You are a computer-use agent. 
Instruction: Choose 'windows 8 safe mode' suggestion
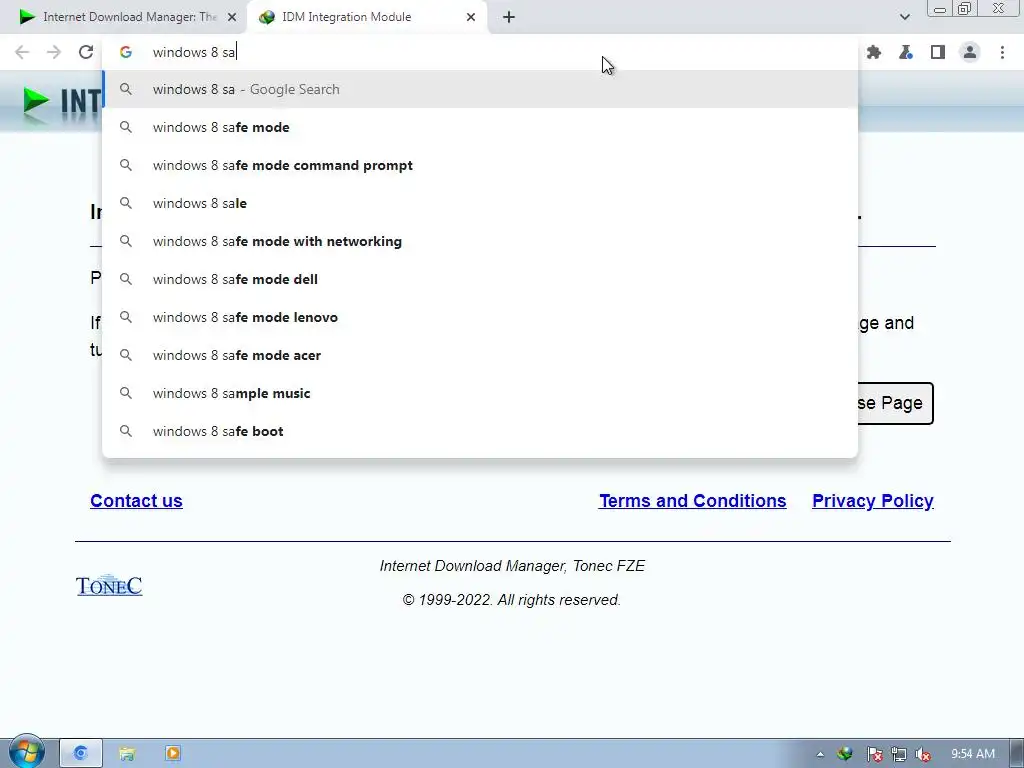click(x=480, y=127)
